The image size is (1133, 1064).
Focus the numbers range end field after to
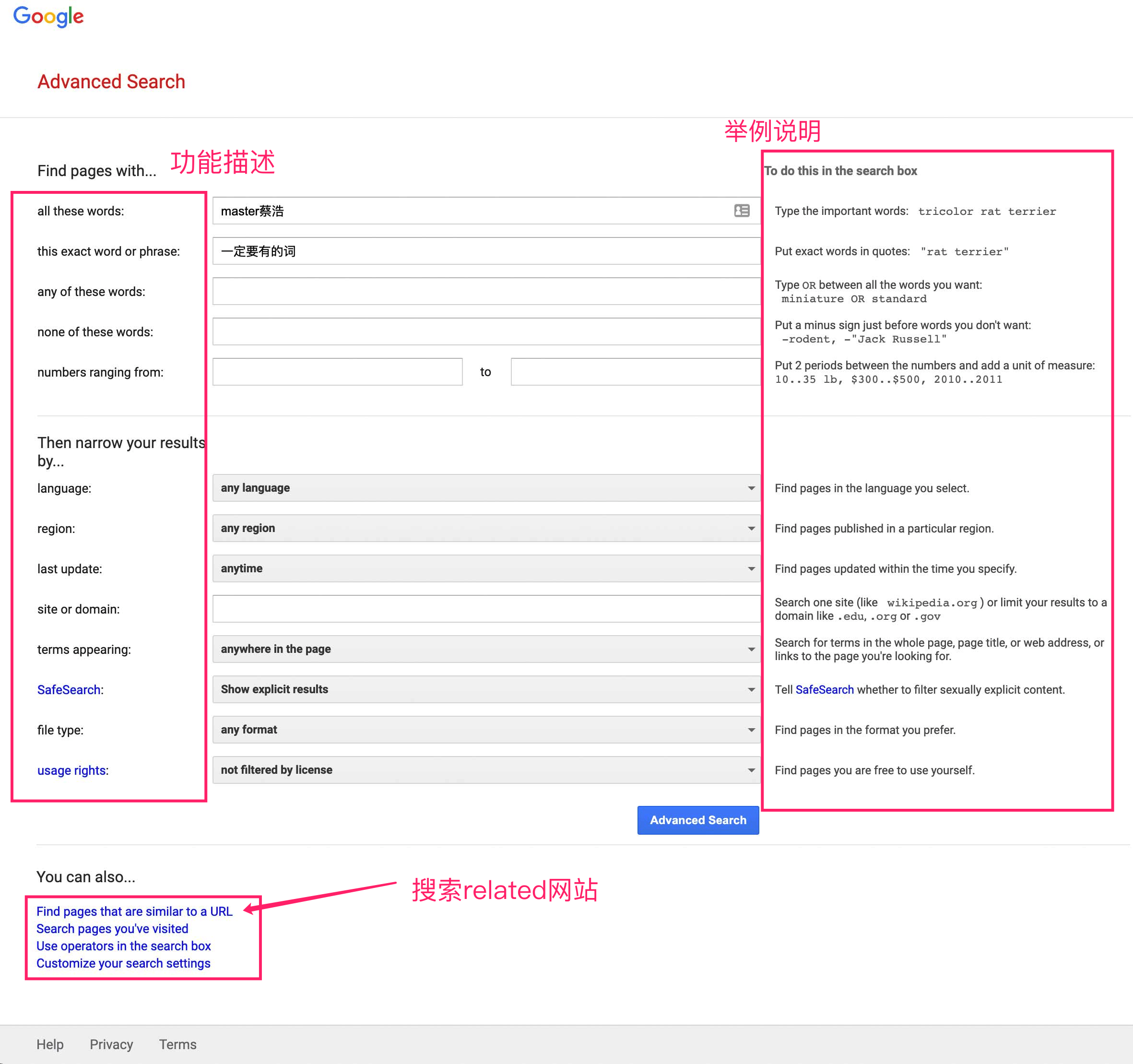point(636,372)
